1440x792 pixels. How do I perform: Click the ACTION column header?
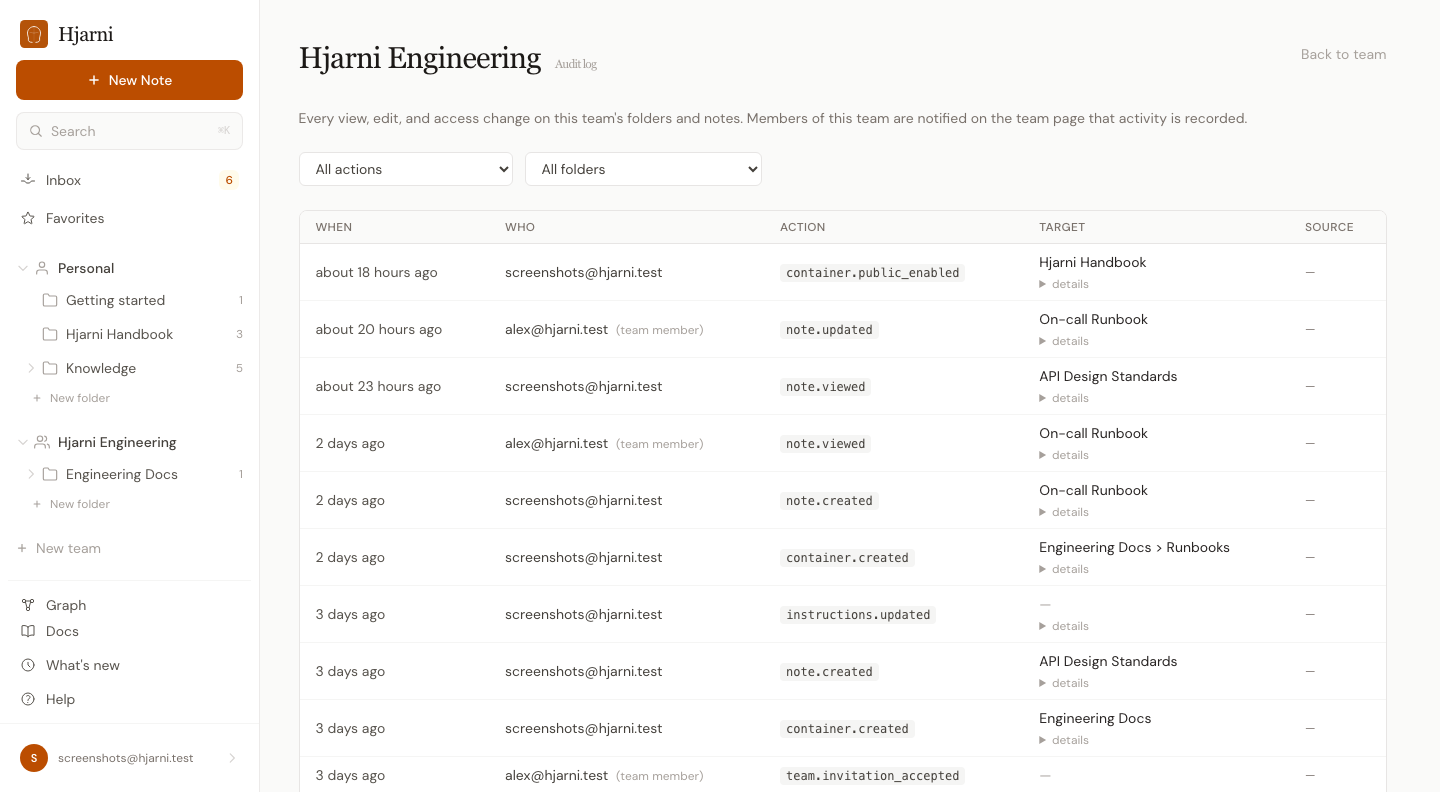(x=803, y=227)
